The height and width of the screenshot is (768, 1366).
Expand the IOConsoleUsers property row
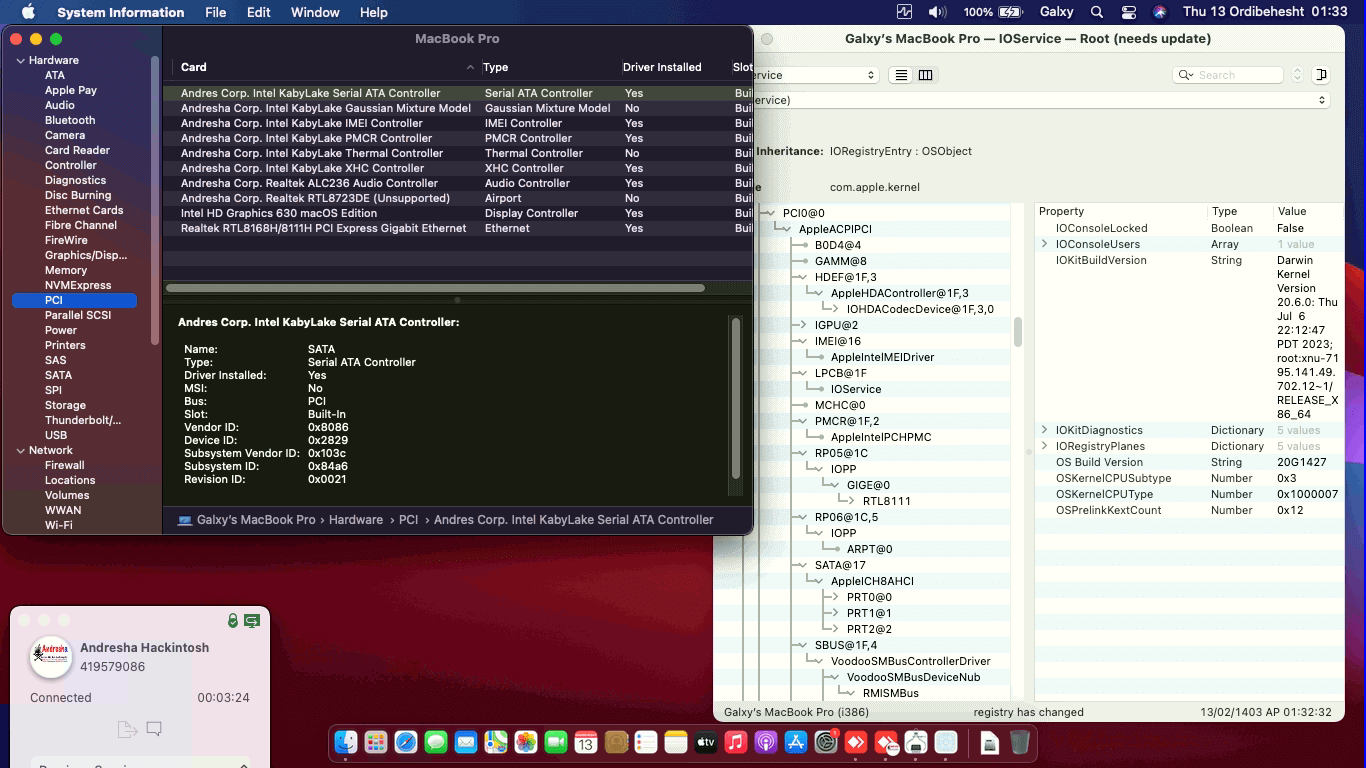tap(1045, 244)
